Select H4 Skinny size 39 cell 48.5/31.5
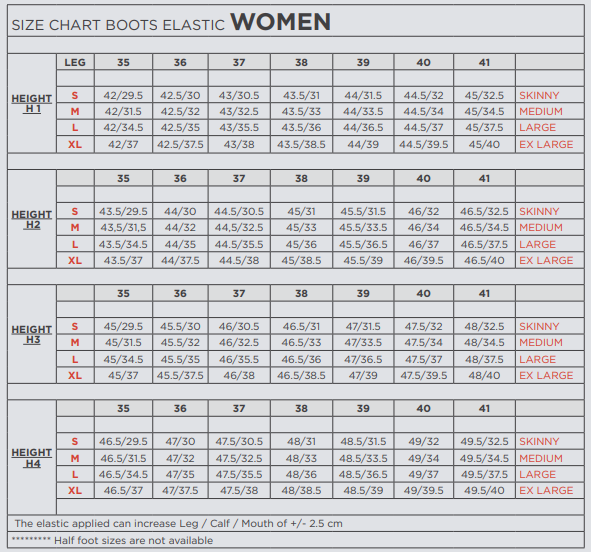This screenshot has height=552, width=591. (363, 441)
